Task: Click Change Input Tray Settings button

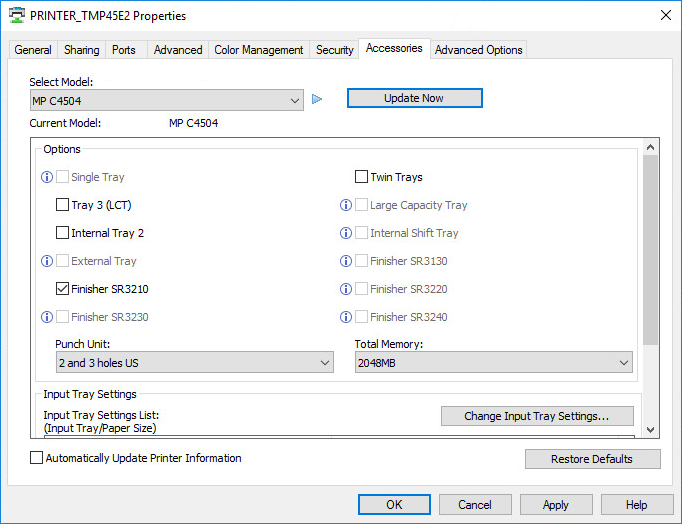Action: [x=537, y=416]
